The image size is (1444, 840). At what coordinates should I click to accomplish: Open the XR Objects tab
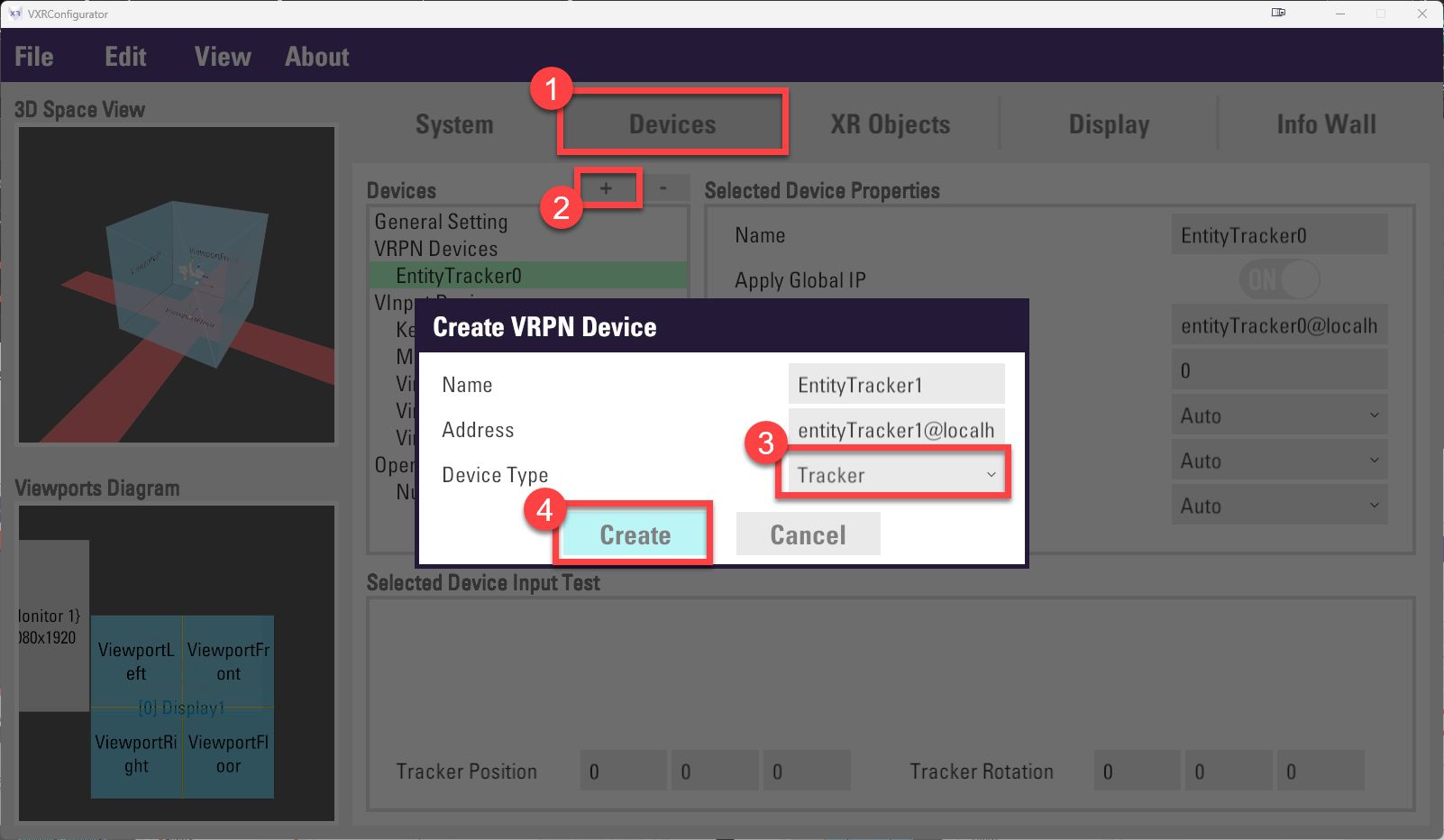[x=890, y=124]
